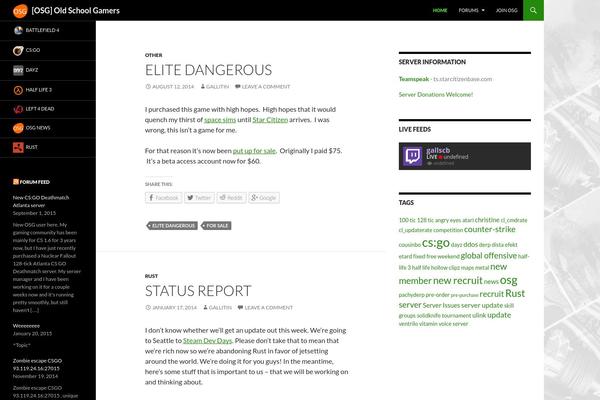
Task: Click the OSG orange logo in header
Action: click(x=20, y=11)
